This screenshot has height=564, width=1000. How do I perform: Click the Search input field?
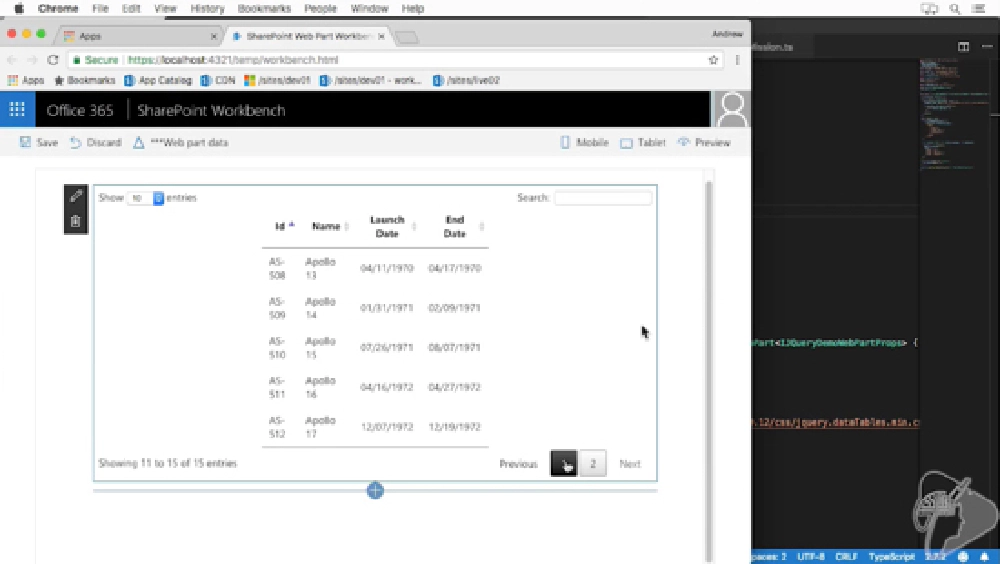click(603, 198)
